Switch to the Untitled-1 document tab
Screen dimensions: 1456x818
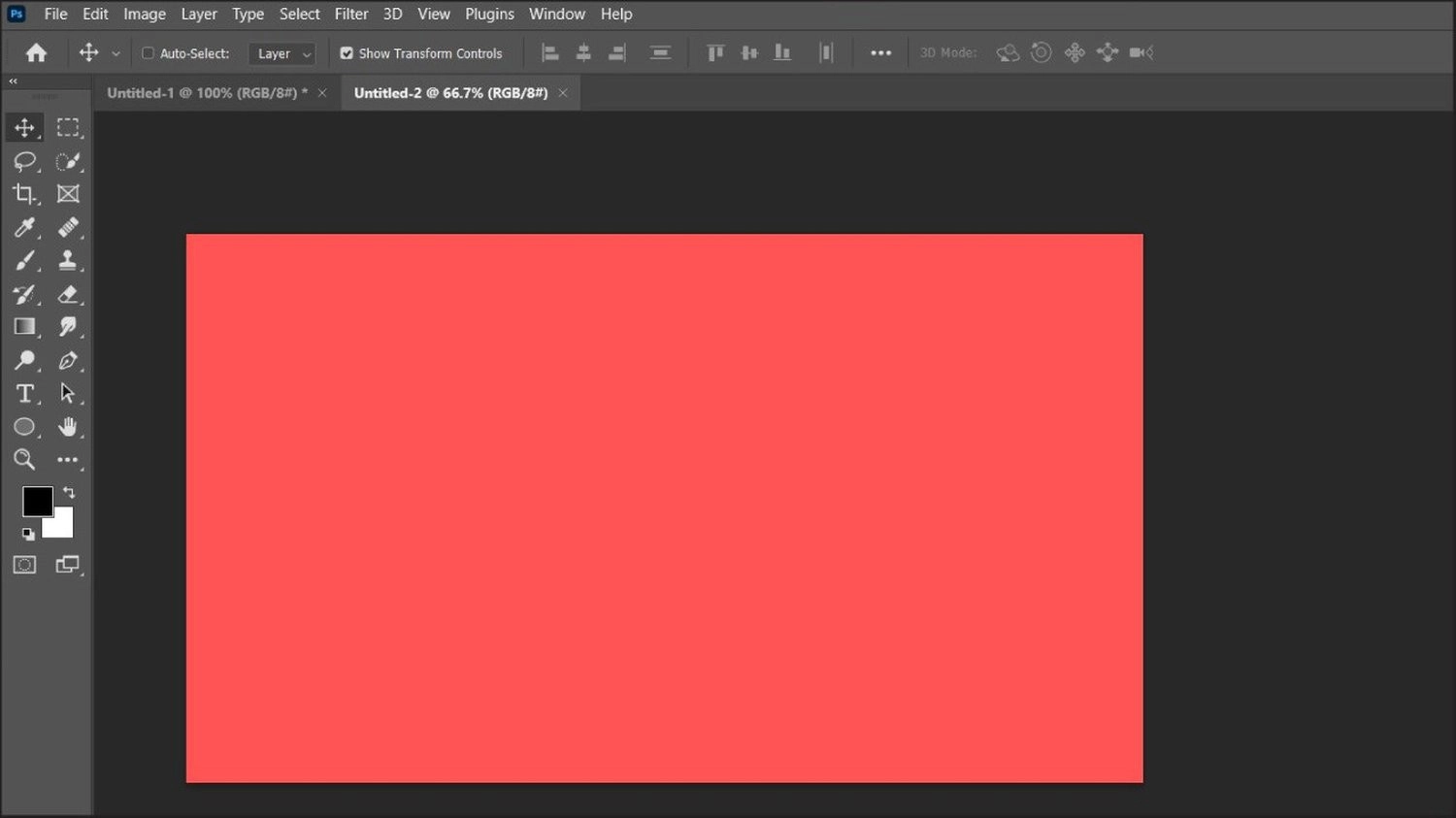tap(207, 93)
